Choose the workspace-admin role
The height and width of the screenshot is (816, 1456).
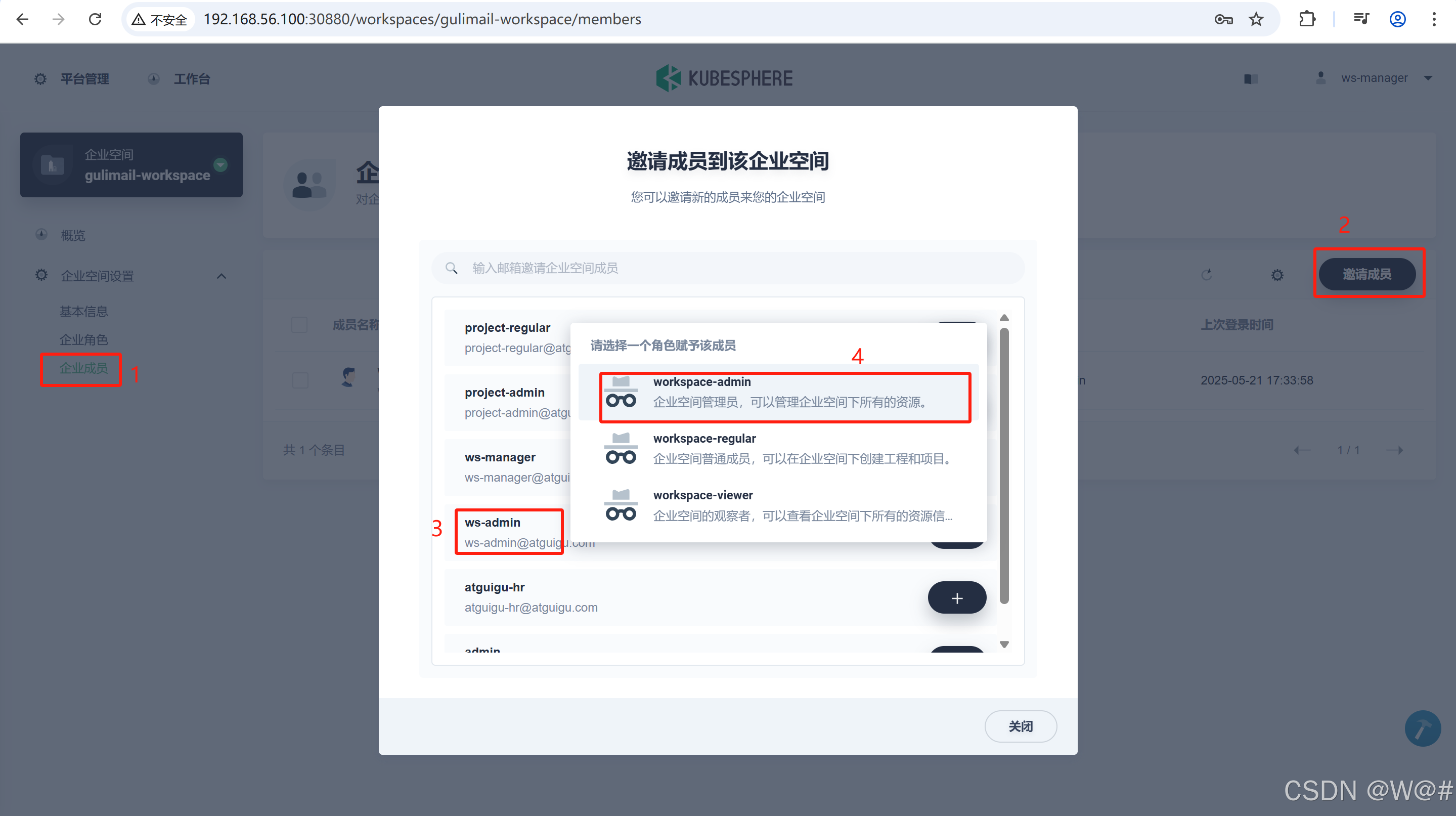(x=779, y=392)
